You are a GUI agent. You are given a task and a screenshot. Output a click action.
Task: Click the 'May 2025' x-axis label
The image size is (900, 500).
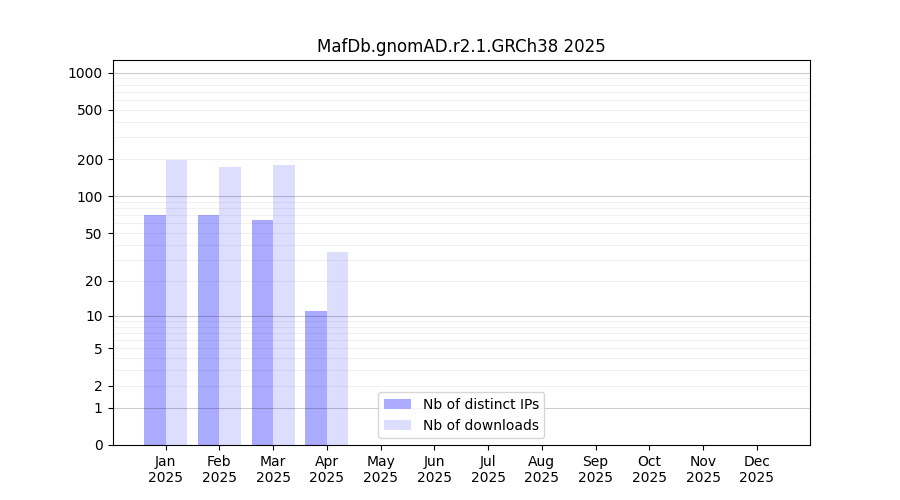click(380, 469)
